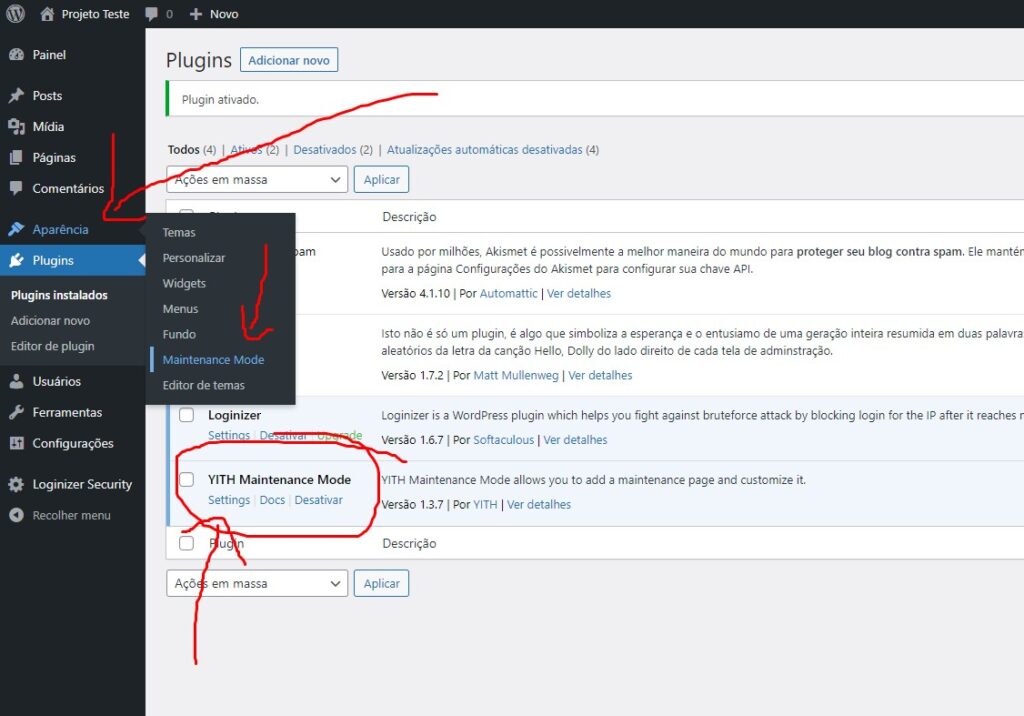Click the comments bubble icon in admin bar

tap(152, 14)
